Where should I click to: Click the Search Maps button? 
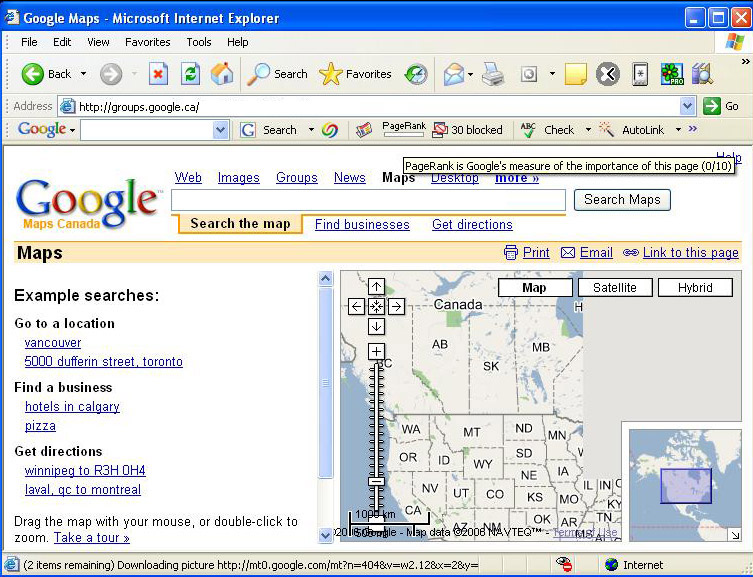[622, 200]
